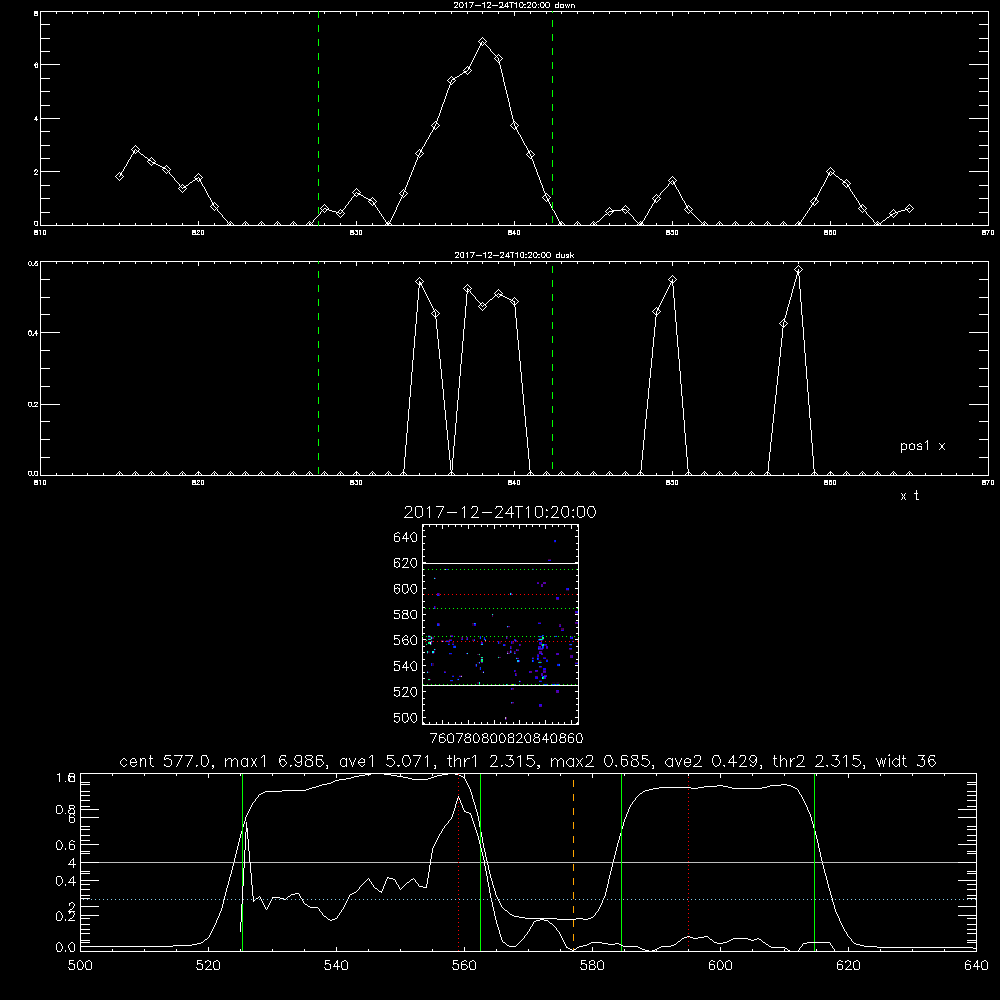Select the 'max2 0.685' value
The width and height of the screenshot is (1000, 1000).
point(601,761)
